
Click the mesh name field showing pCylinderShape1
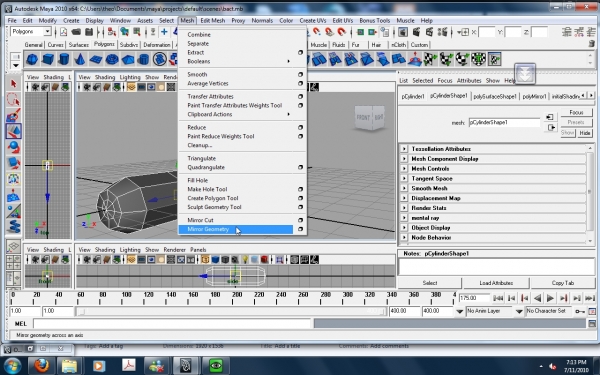click(504, 122)
